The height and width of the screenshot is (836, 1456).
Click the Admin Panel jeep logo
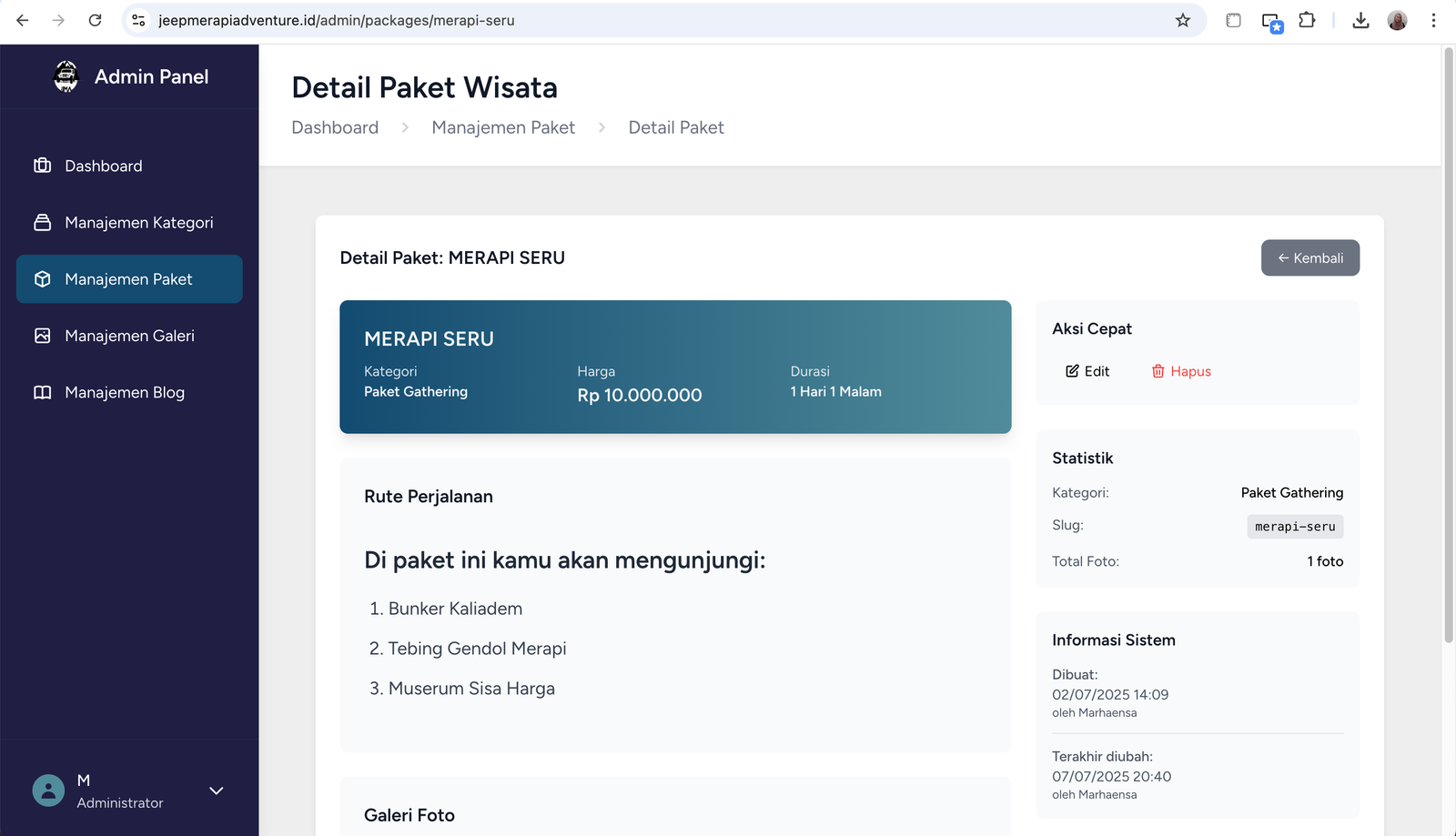[x=66, y=76]
